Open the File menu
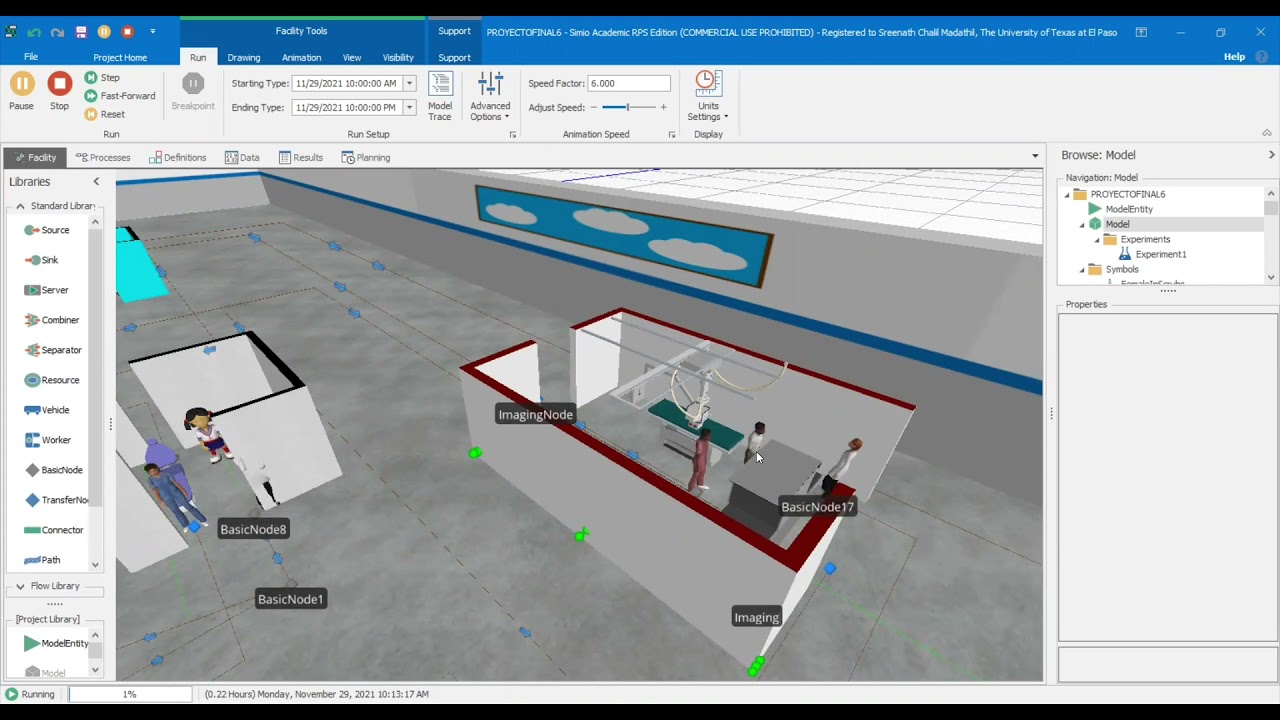 point(31,57)
